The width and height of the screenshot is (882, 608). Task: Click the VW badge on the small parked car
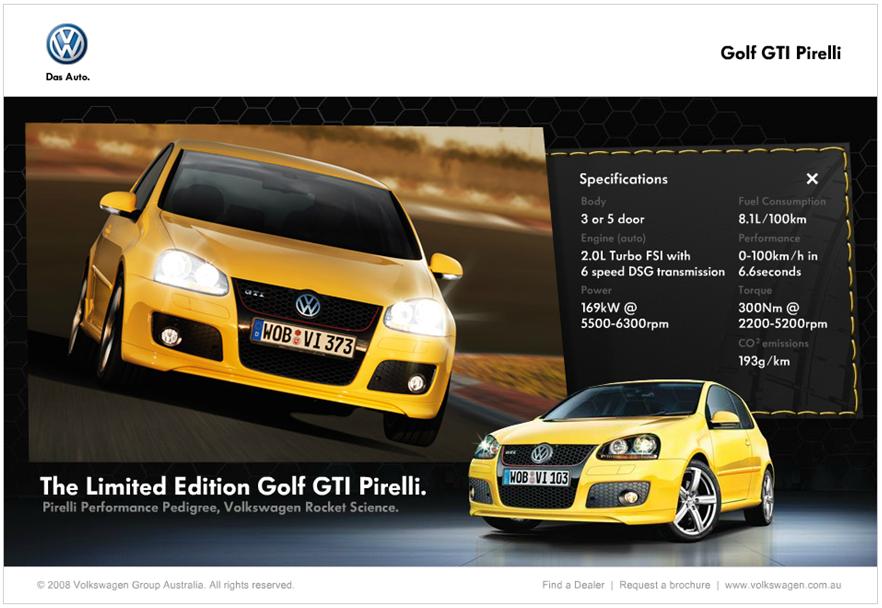(541, 454)
